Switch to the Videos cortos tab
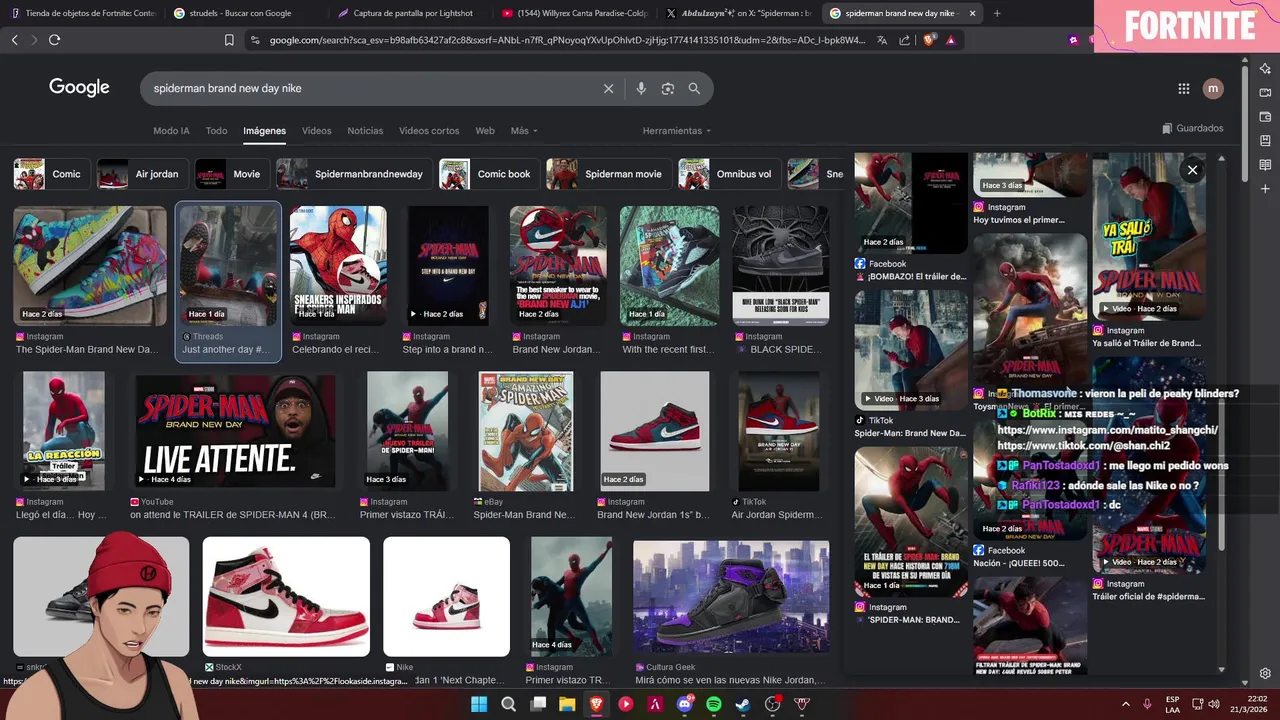Screen dimensions: 1280x720 429,131
